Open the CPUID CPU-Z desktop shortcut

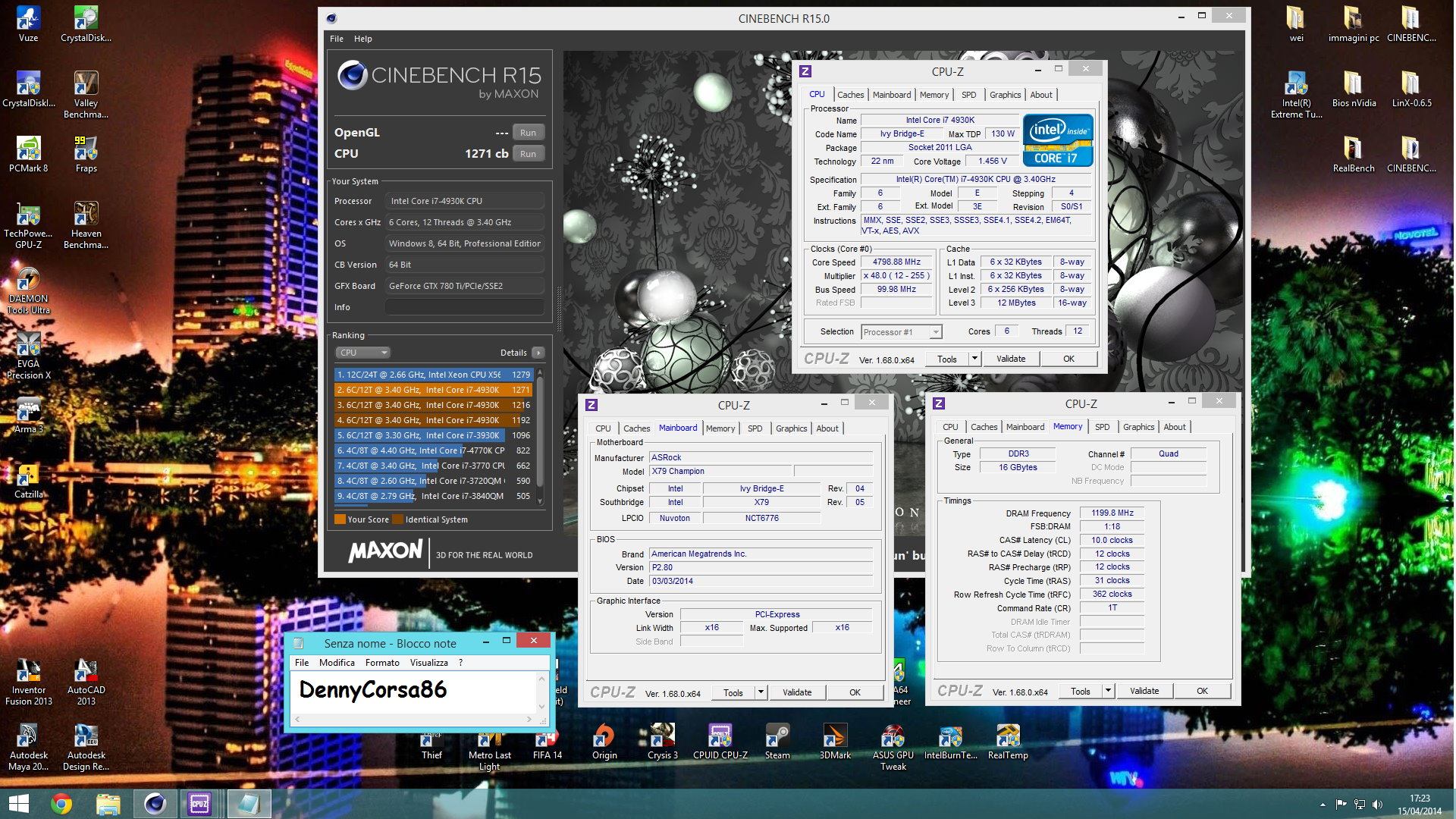[x=720, y=741]
